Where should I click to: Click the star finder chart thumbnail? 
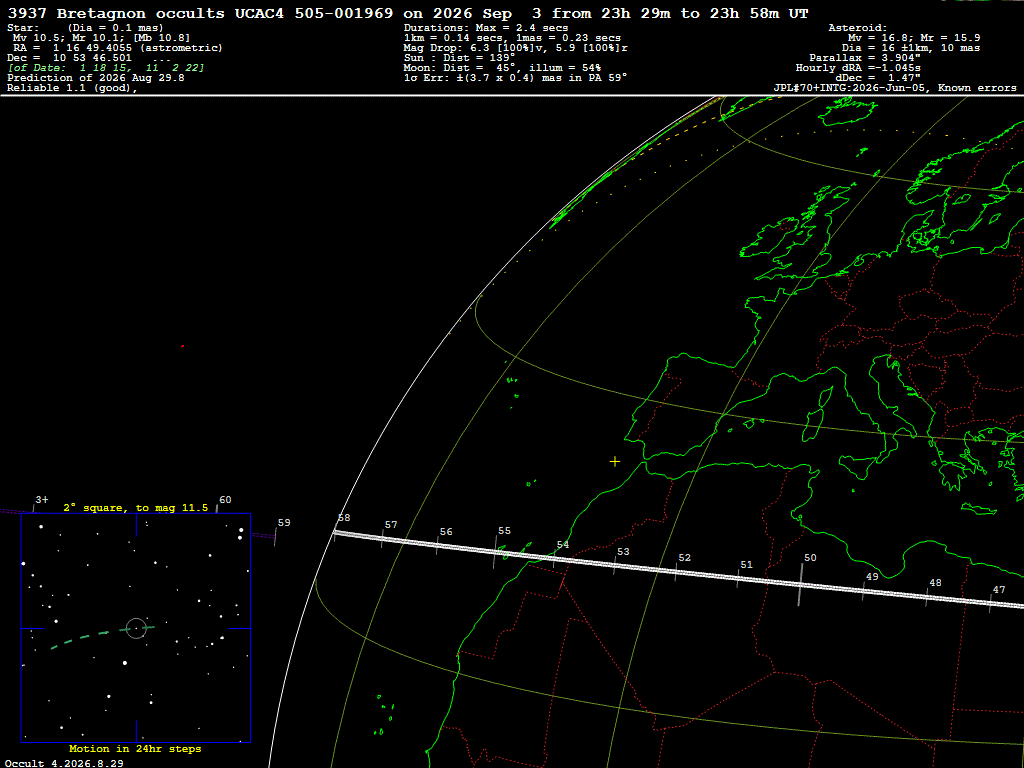coord(136,628)
